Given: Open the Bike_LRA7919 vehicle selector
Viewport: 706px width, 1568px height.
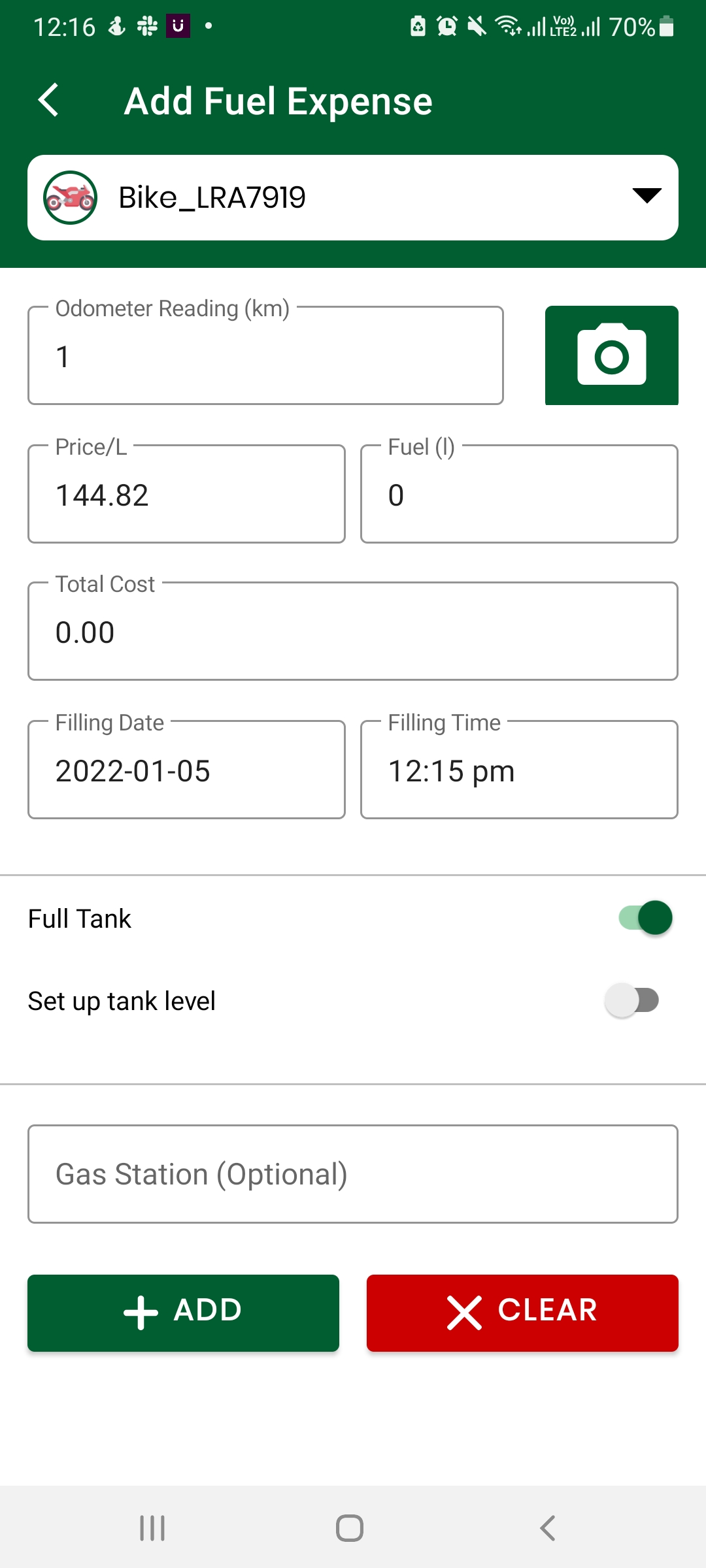Looking at the screenshot, I should click(x=353, y=197).
